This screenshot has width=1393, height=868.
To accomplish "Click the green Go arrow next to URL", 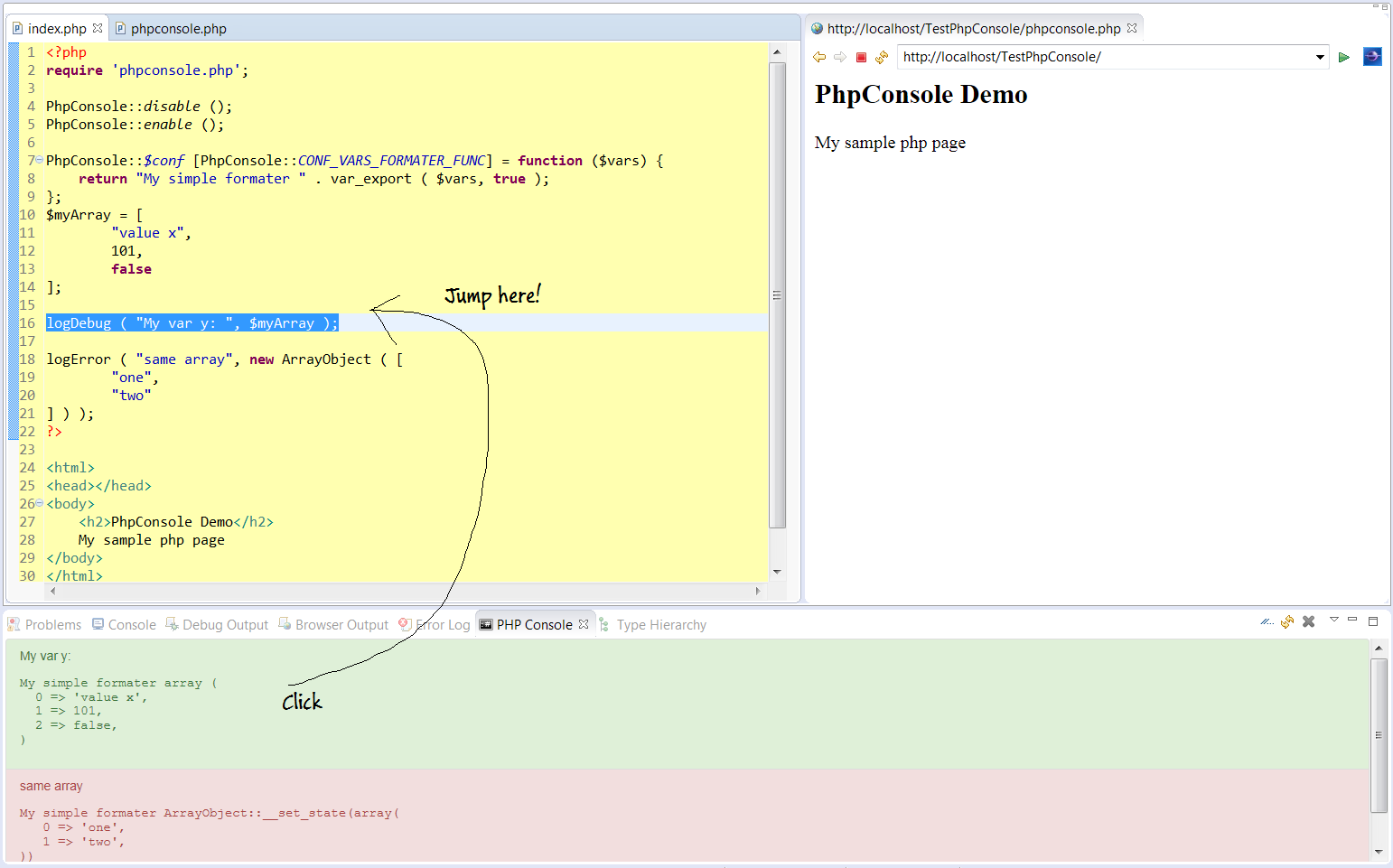I will click(x=1344, y=57).
